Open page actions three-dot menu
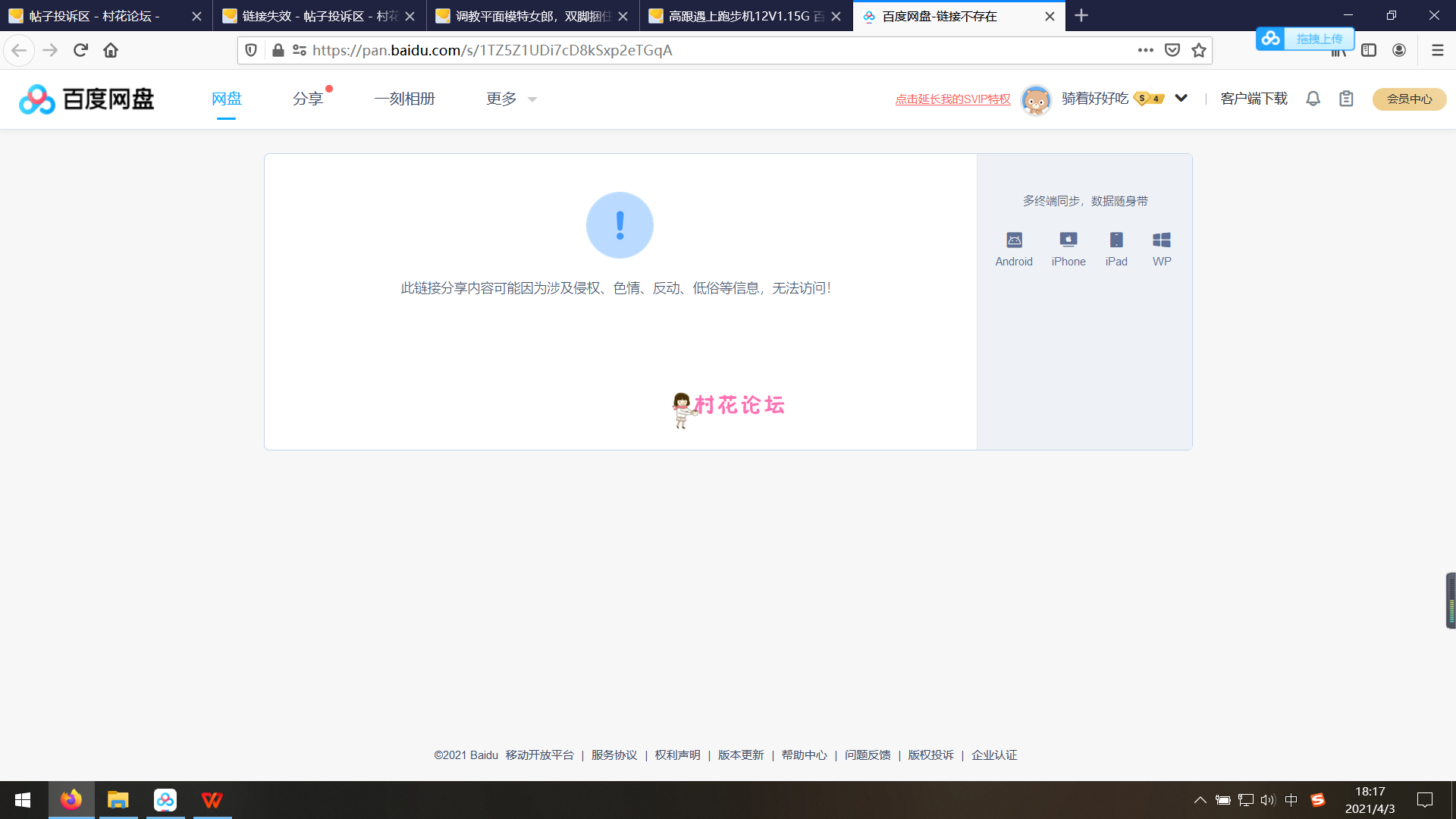Image resolution: width=1456 pixels, height=819 pixels. point(1145,50)
